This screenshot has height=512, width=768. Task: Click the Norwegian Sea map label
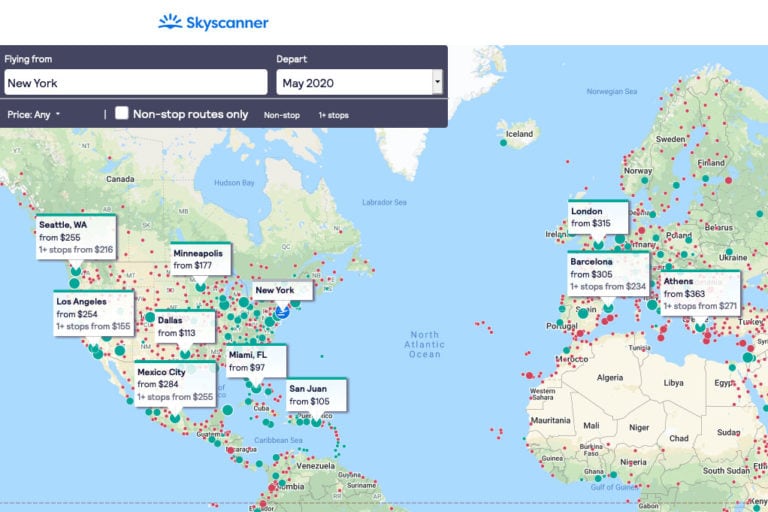point(612,91)
